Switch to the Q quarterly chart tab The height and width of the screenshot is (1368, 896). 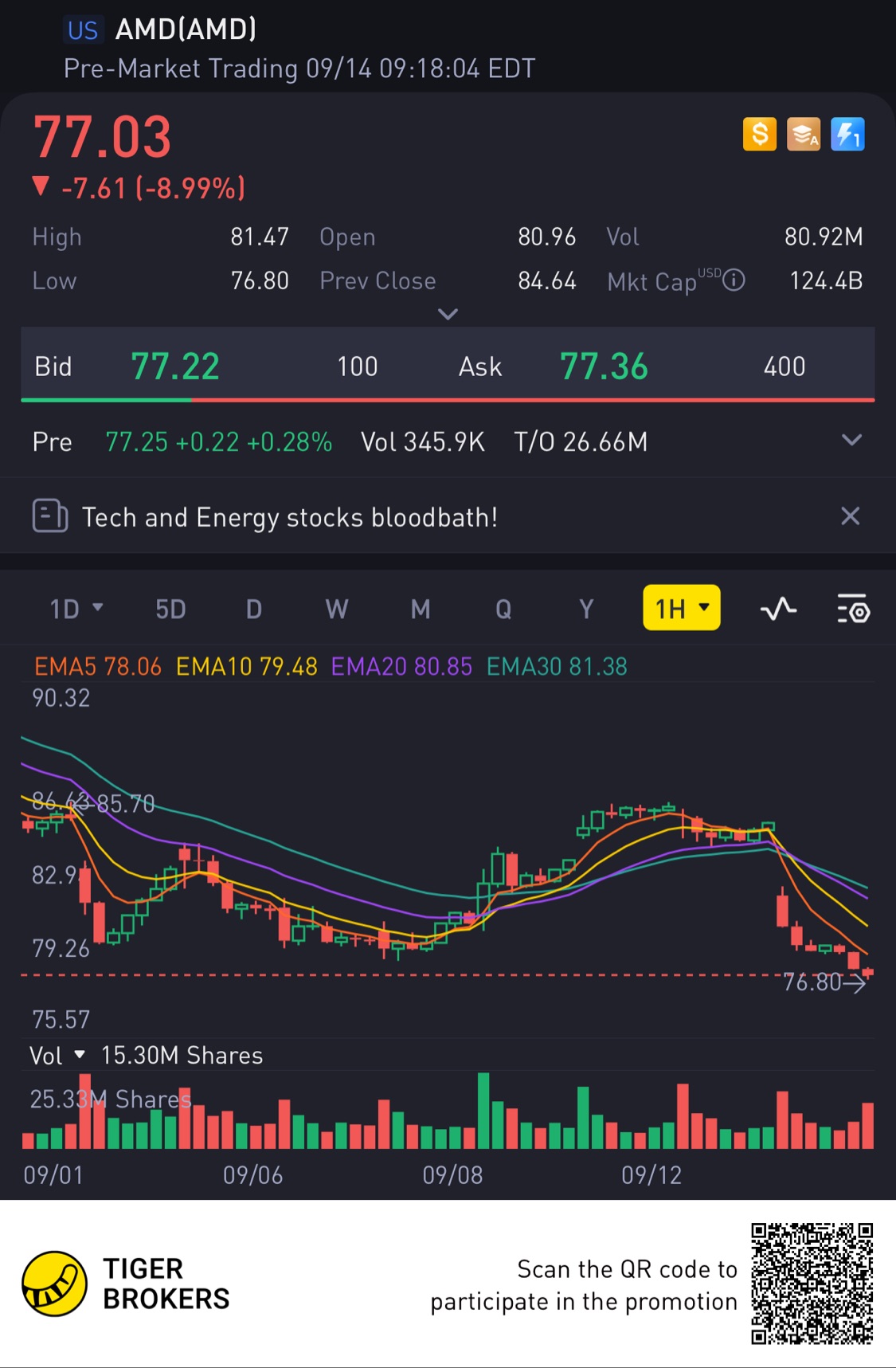pos(503,610)
